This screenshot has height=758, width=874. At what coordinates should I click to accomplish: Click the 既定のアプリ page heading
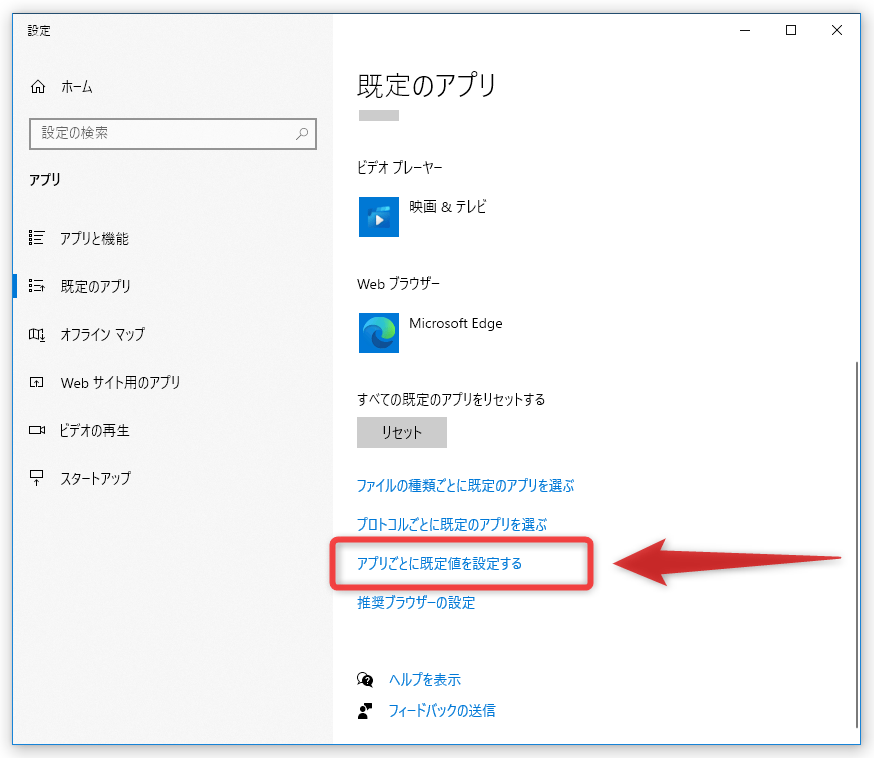[x=426, y=85]
